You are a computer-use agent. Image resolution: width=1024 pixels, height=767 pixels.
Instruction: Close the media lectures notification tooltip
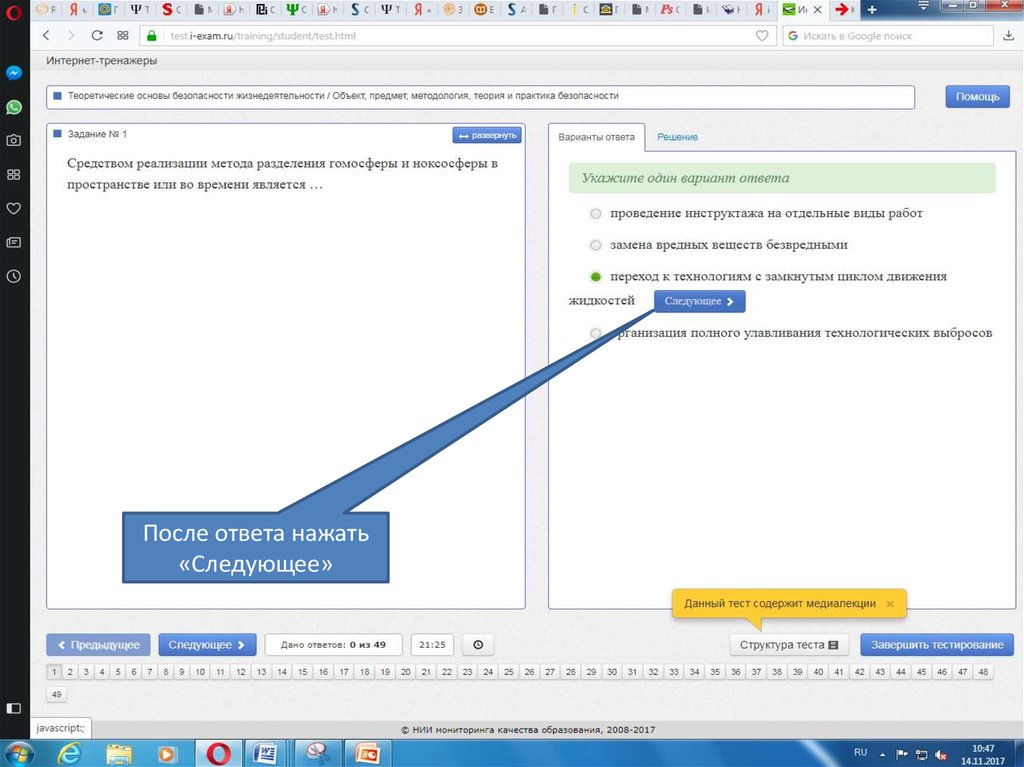coord(890,604)
